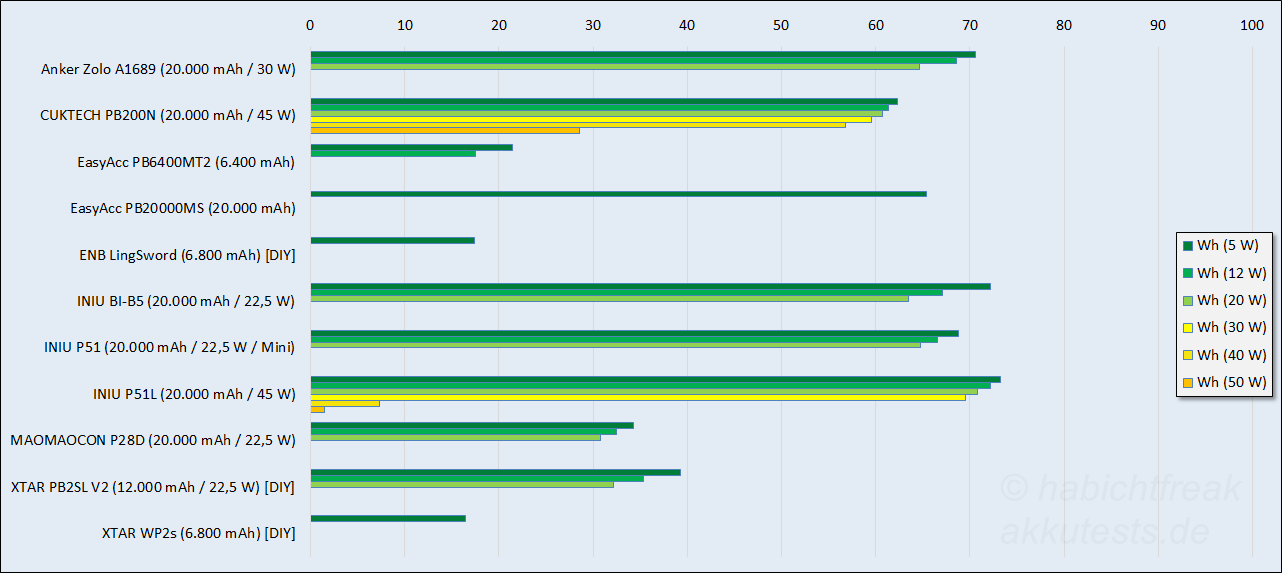The height and width of the screenshot is (573, 1282).
Task: Click the Wh (5 W) legend color swatch
Action: (1188, 245)
